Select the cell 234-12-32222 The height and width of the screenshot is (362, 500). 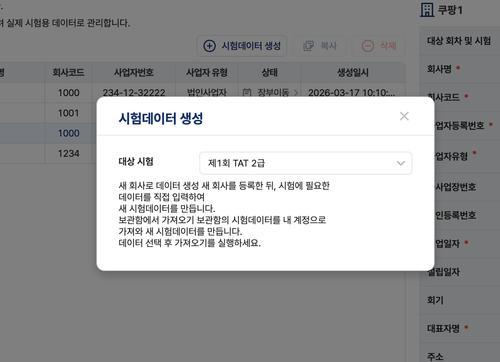tap(134, 92)
